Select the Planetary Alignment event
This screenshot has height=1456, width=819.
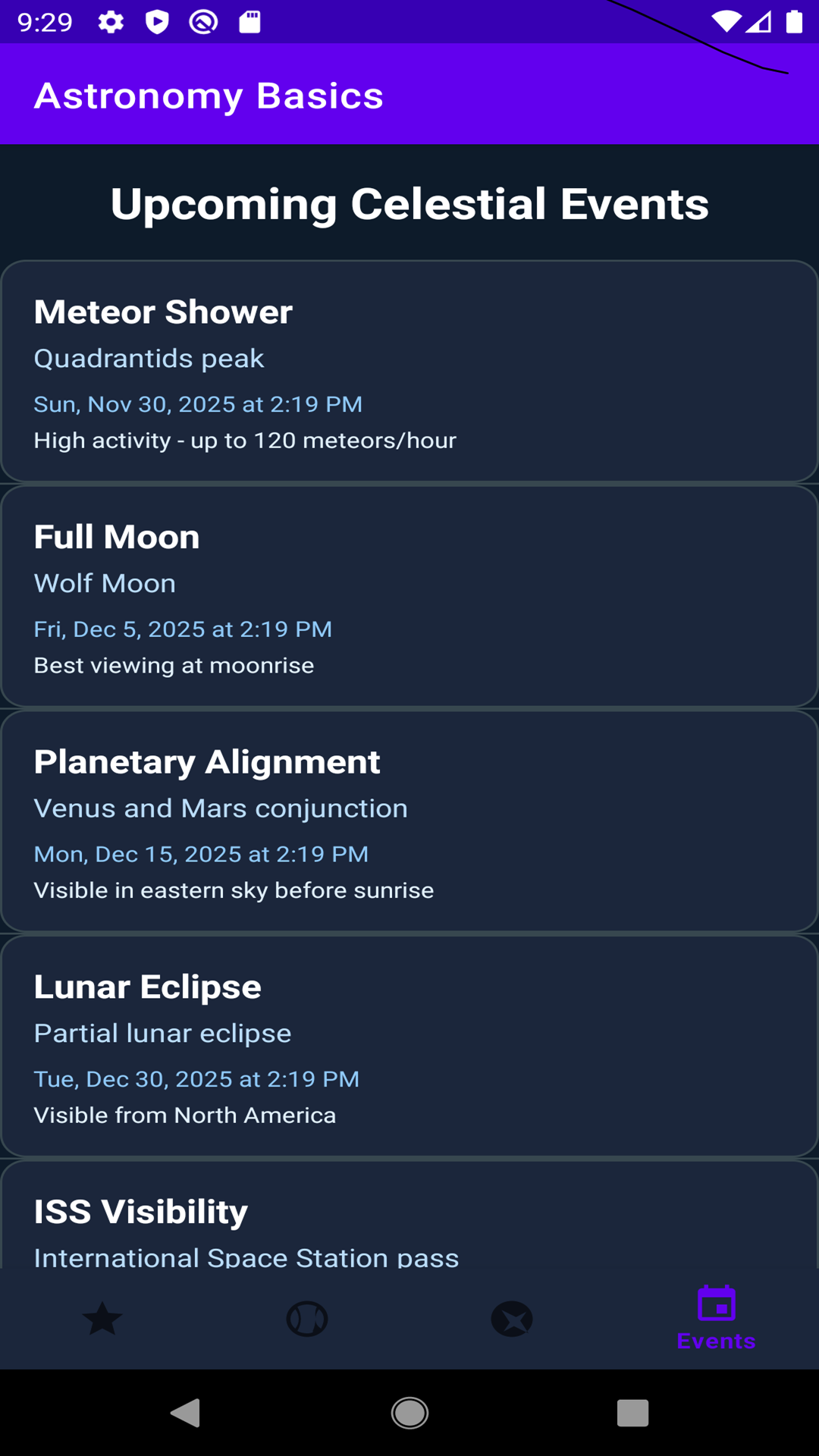tap(409, 821)
